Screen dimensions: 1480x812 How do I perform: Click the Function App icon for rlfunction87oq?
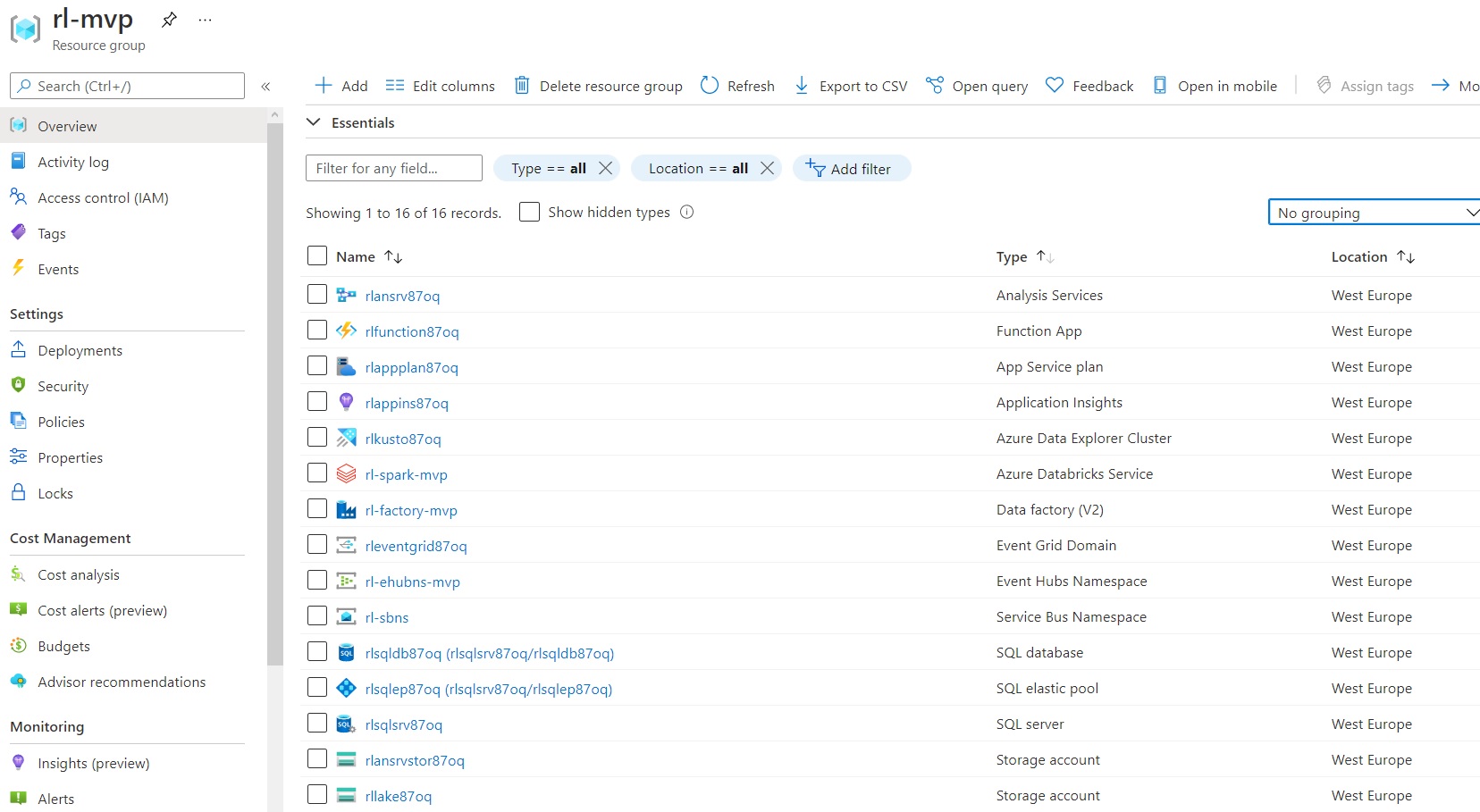pos(346,331)
